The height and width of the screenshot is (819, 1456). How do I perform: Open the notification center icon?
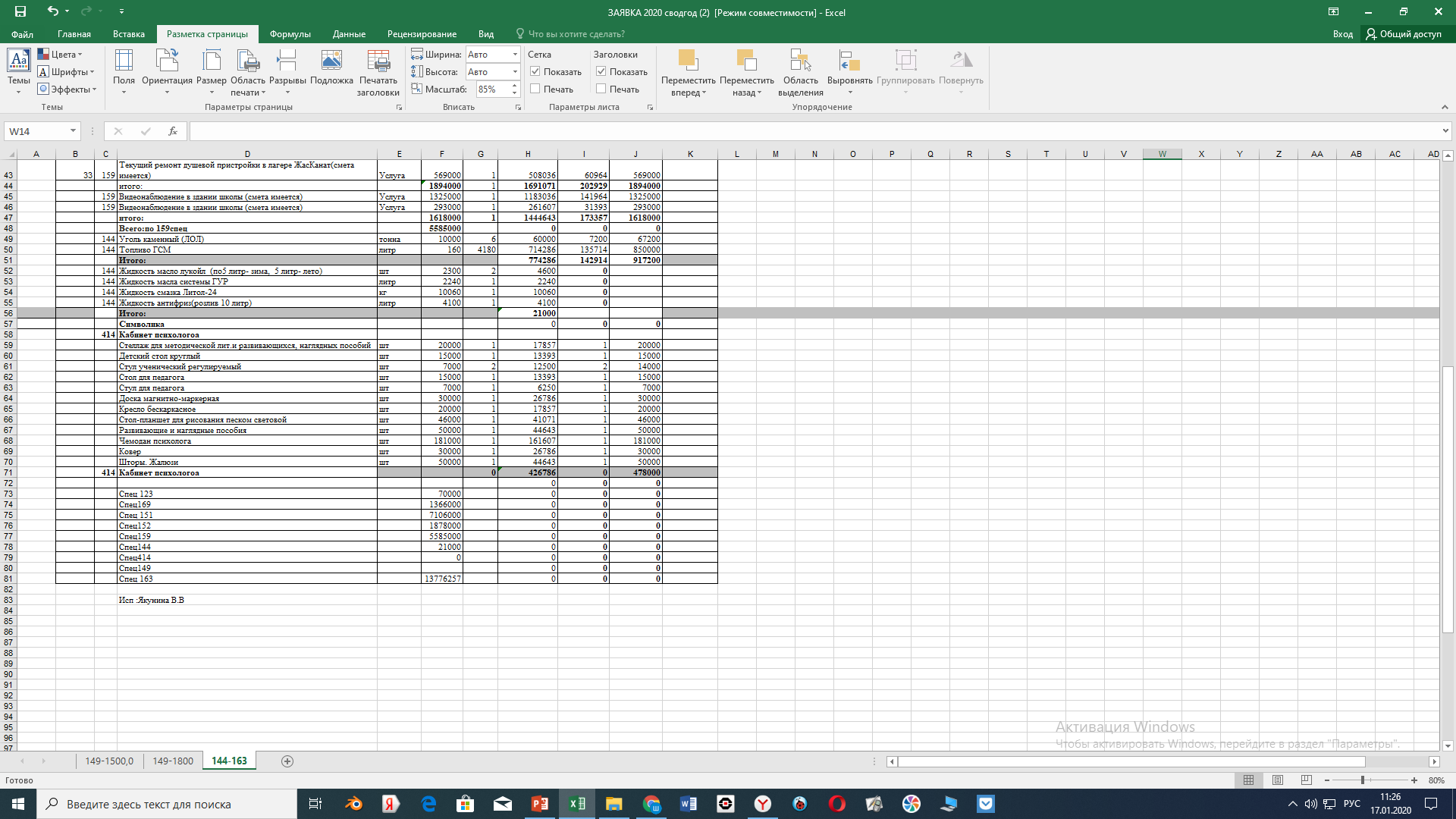tap(1431, 804)
